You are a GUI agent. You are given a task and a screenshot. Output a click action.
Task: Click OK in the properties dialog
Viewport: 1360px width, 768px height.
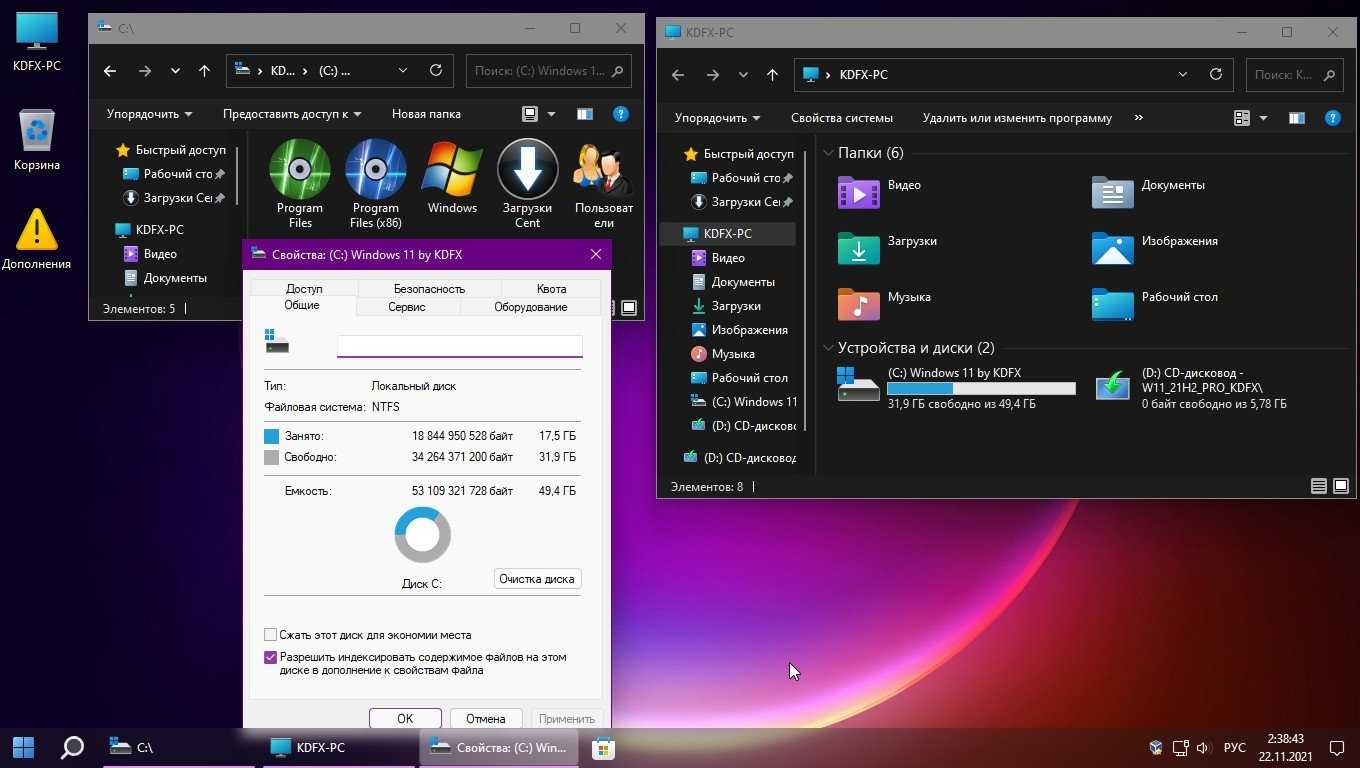pos(405,718)
